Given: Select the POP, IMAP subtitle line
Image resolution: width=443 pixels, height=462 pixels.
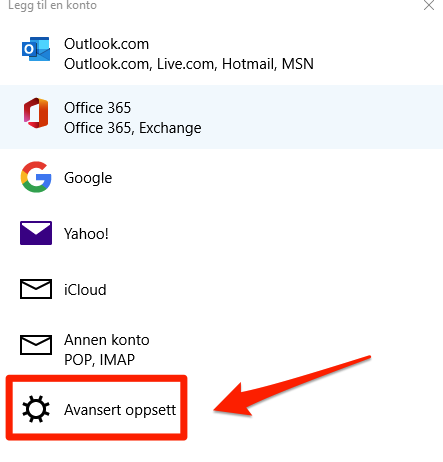Looking at the screenshot, I should coord(99,360).
